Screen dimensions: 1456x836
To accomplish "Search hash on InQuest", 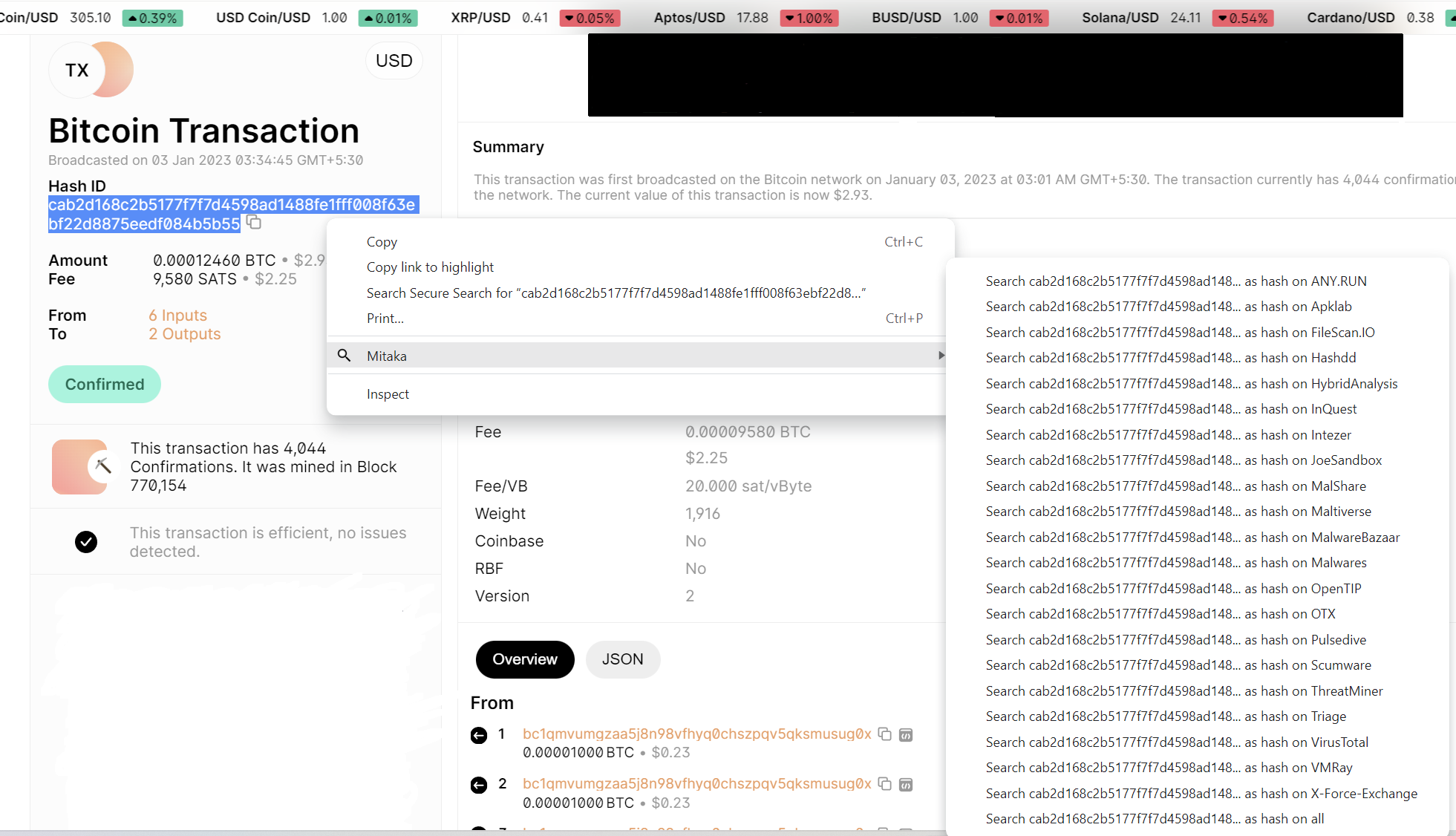I will (x=1197, y=409).
